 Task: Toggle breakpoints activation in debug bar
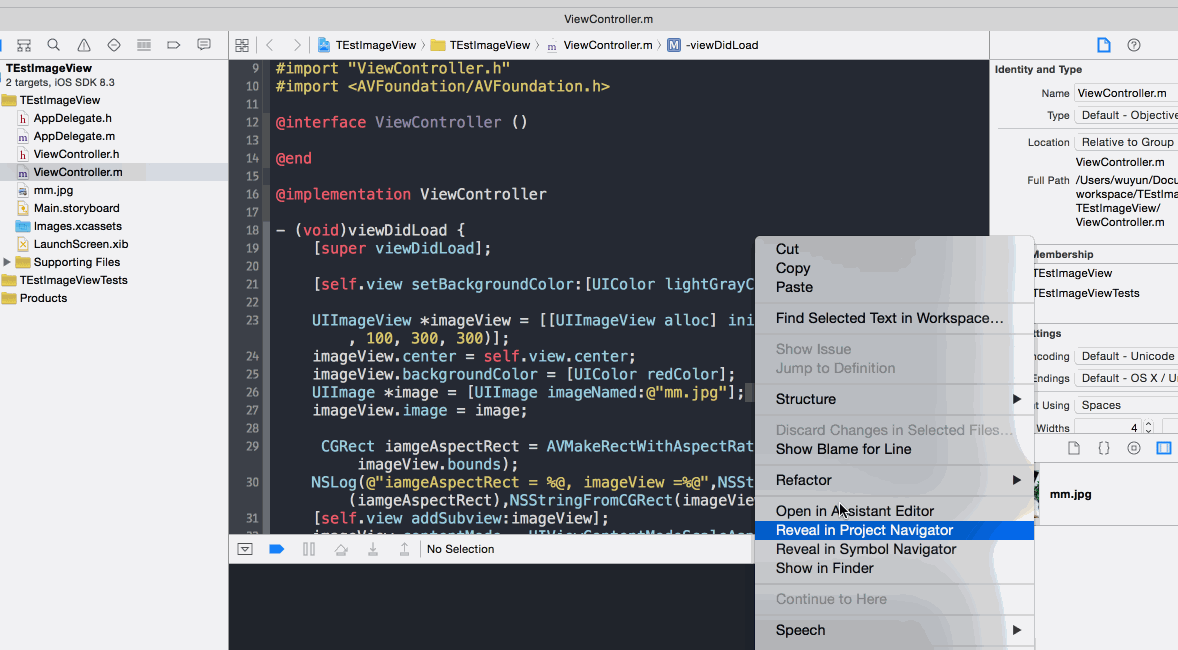point(277,549)
